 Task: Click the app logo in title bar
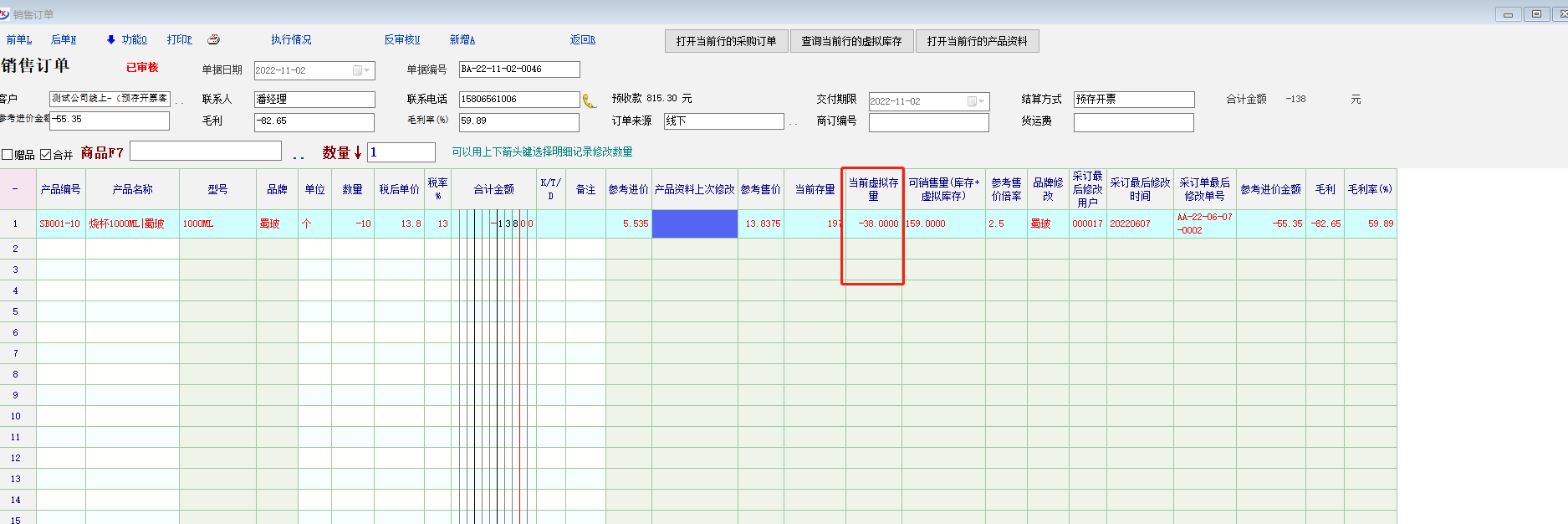click(x=5, y=14)
